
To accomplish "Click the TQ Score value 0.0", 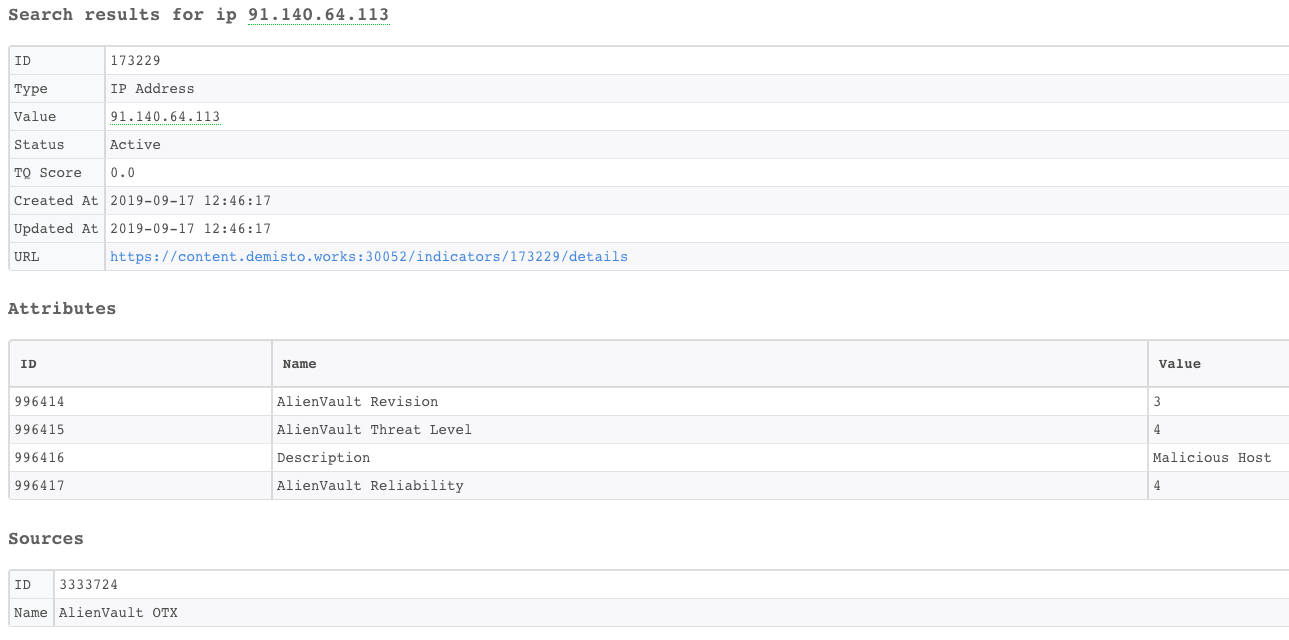I will click(122, 173).
